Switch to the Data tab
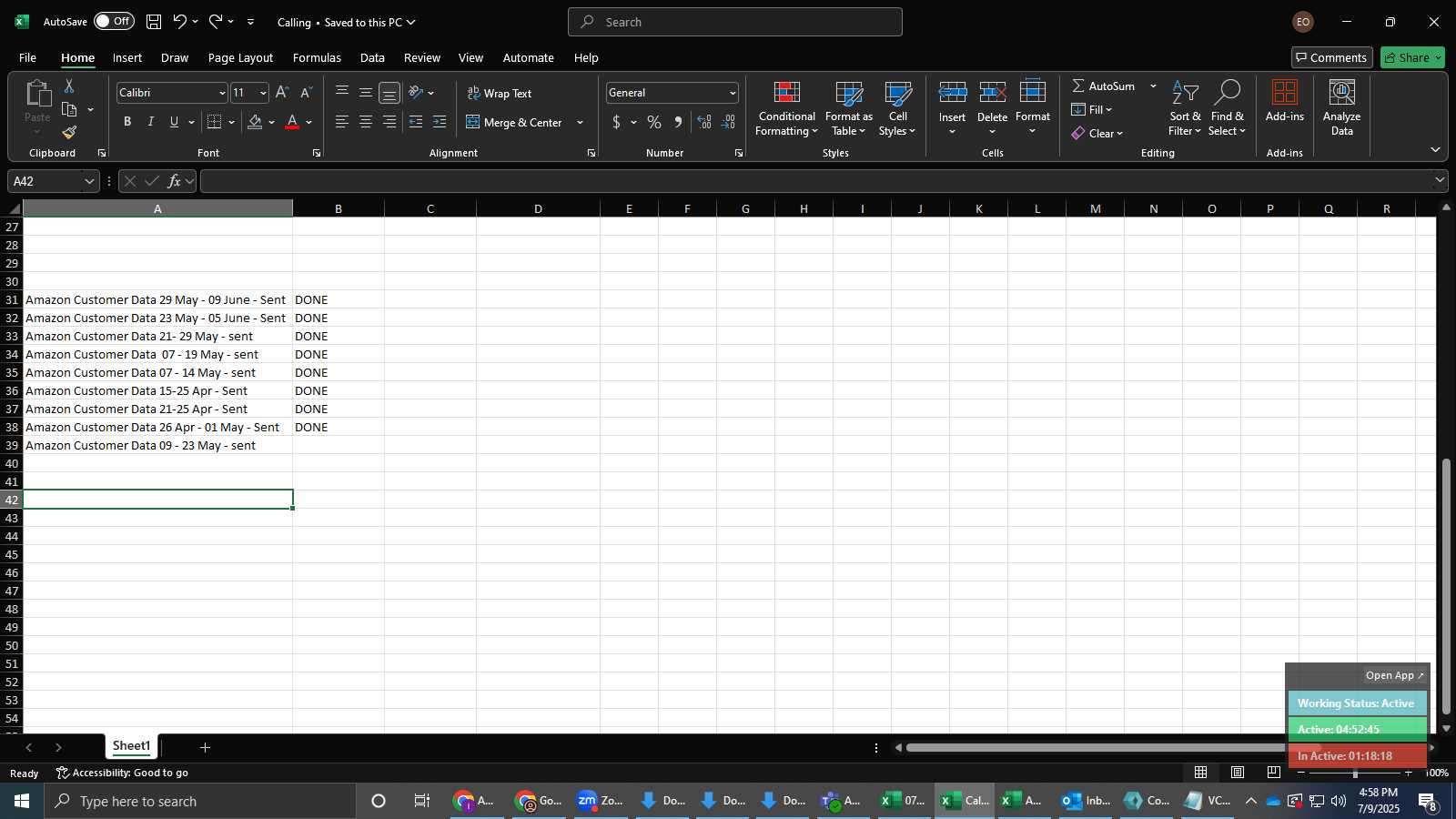Screen dimensions: 1456x819 pos(372,57)
